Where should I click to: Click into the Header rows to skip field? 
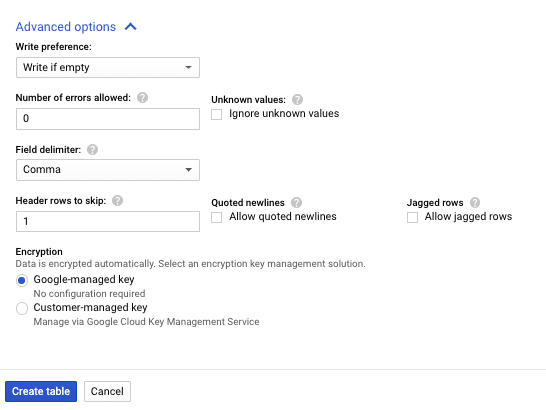108,221
